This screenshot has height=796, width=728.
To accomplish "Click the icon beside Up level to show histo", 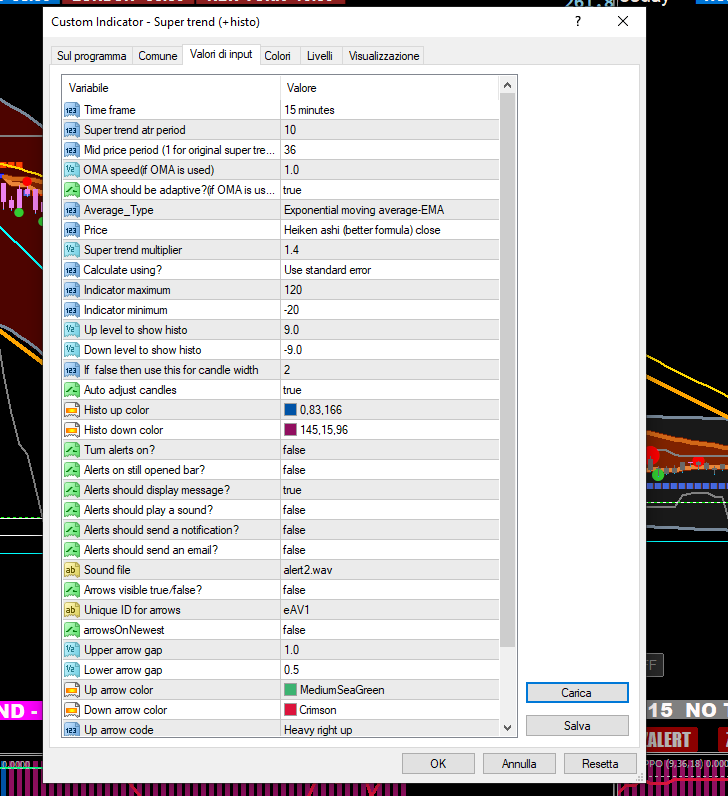I will (72, 330).
